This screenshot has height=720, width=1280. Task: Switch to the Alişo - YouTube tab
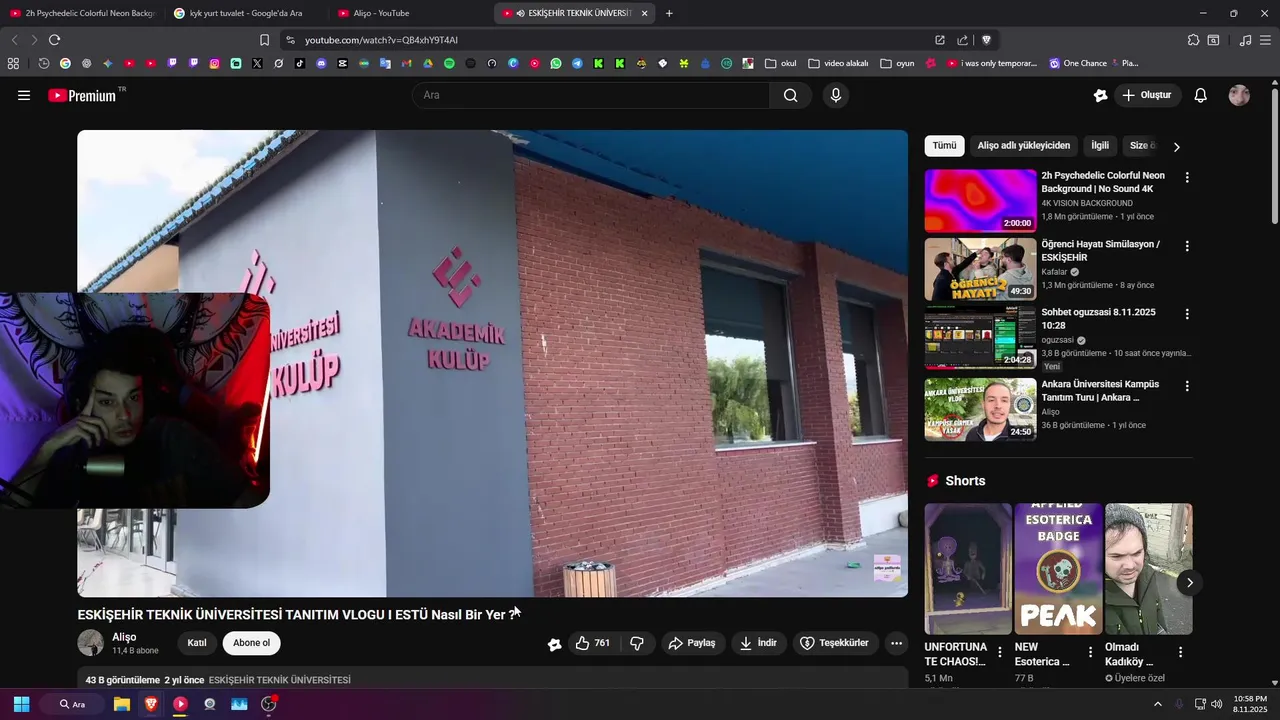[x=409, y=13]
